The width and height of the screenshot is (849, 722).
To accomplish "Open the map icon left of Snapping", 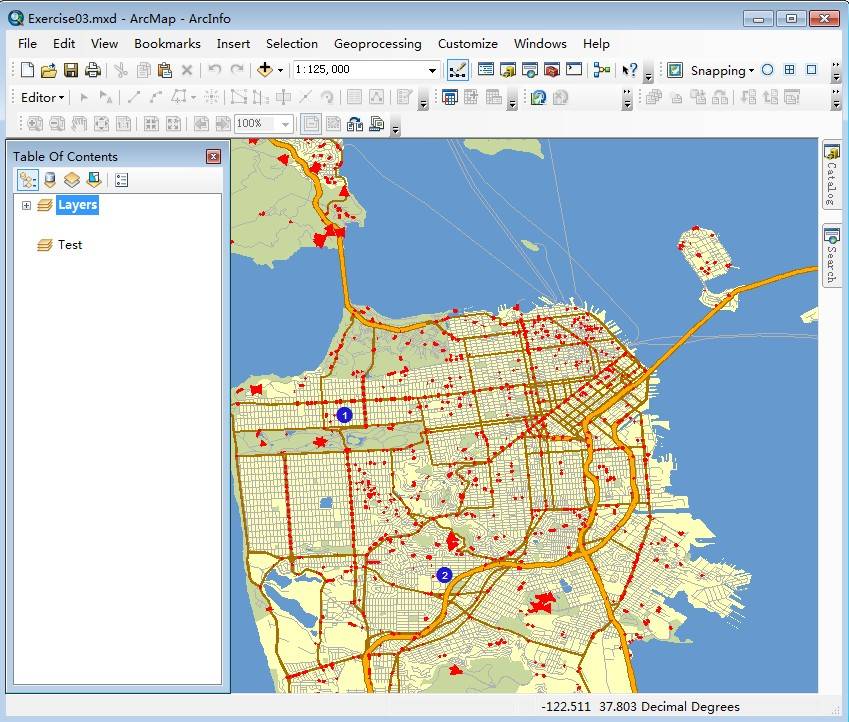I will 675,70.
